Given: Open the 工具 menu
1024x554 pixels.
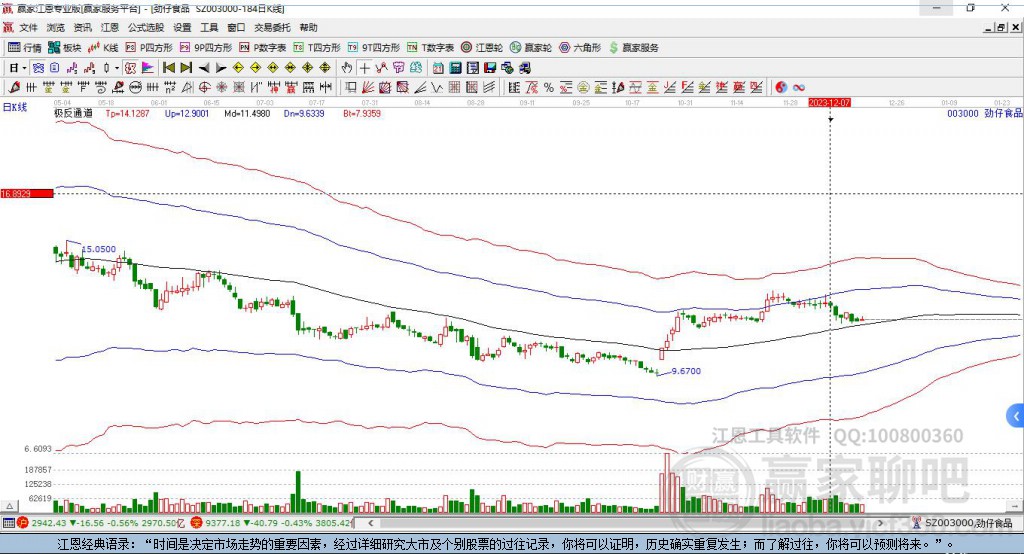Looking at the screenshot, I should click(x=209, y=27).
